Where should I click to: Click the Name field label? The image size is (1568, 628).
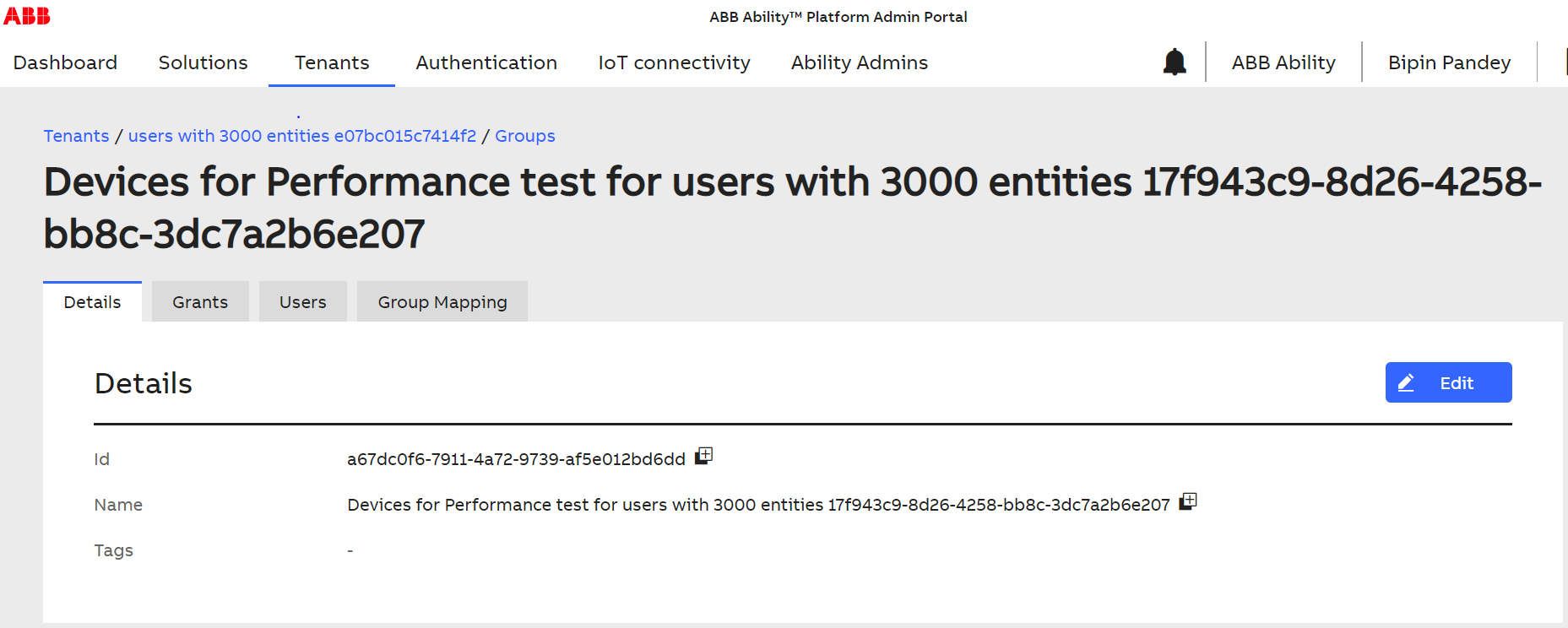tap(118, 505)
